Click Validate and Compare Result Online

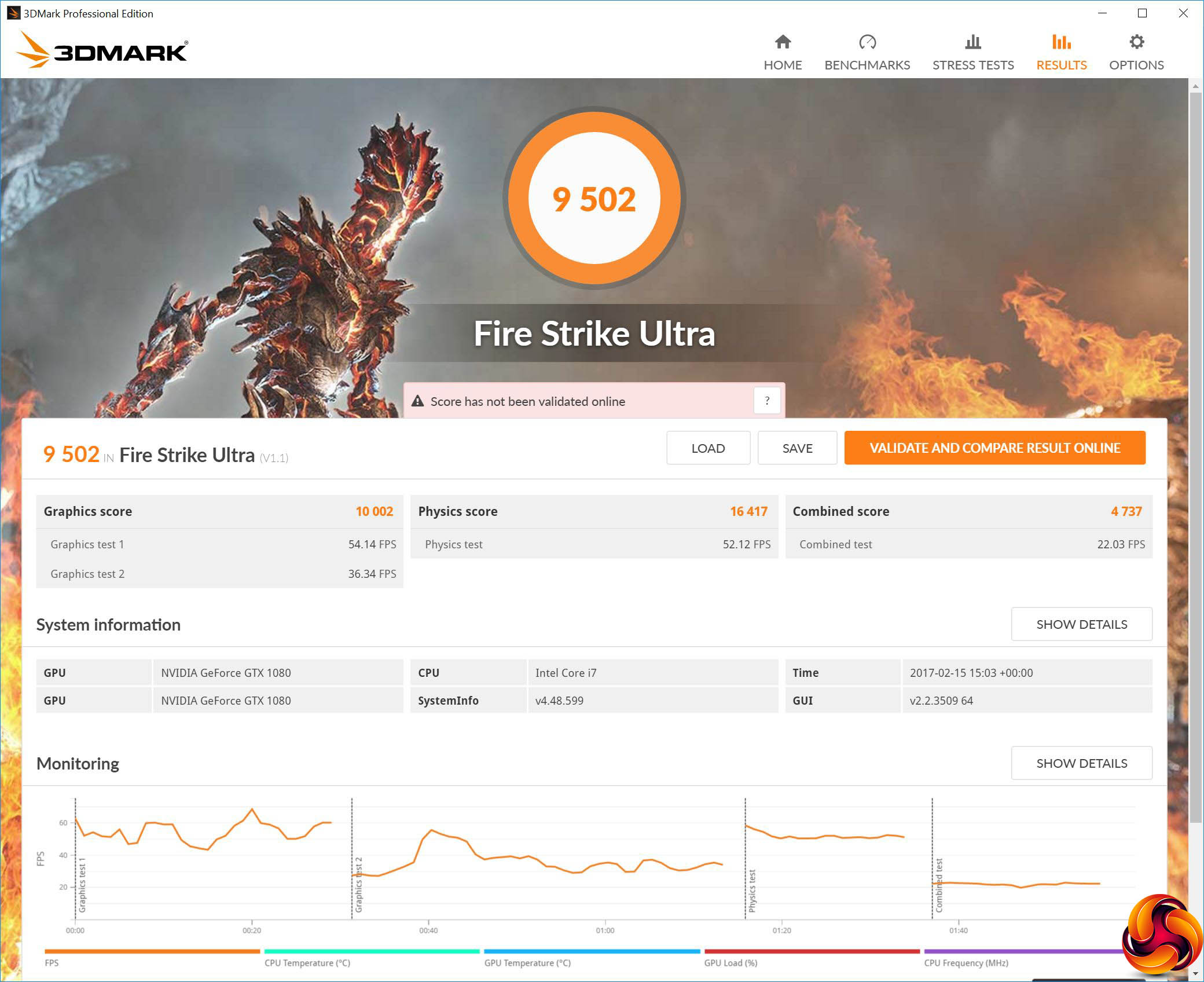[x=994, y=448]
